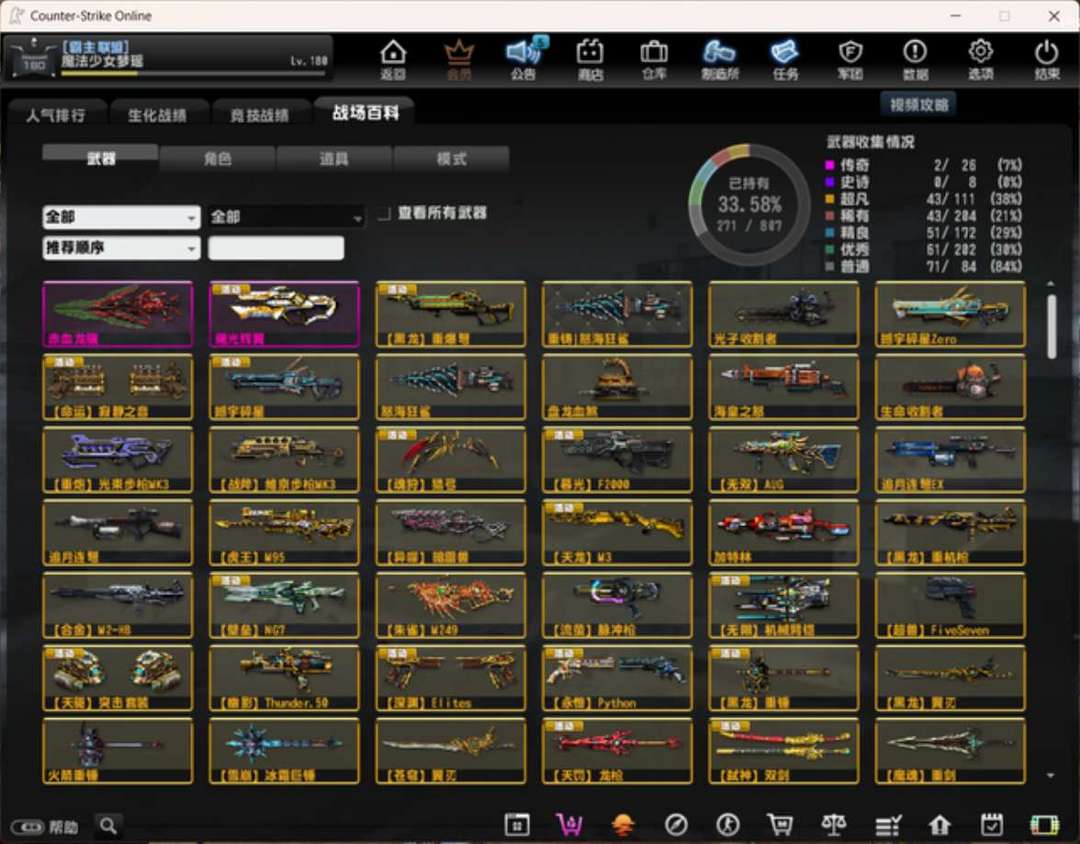Open the 制造所 crafting icon
This screenshot has height=844, width=1080.
pos(719,58)
